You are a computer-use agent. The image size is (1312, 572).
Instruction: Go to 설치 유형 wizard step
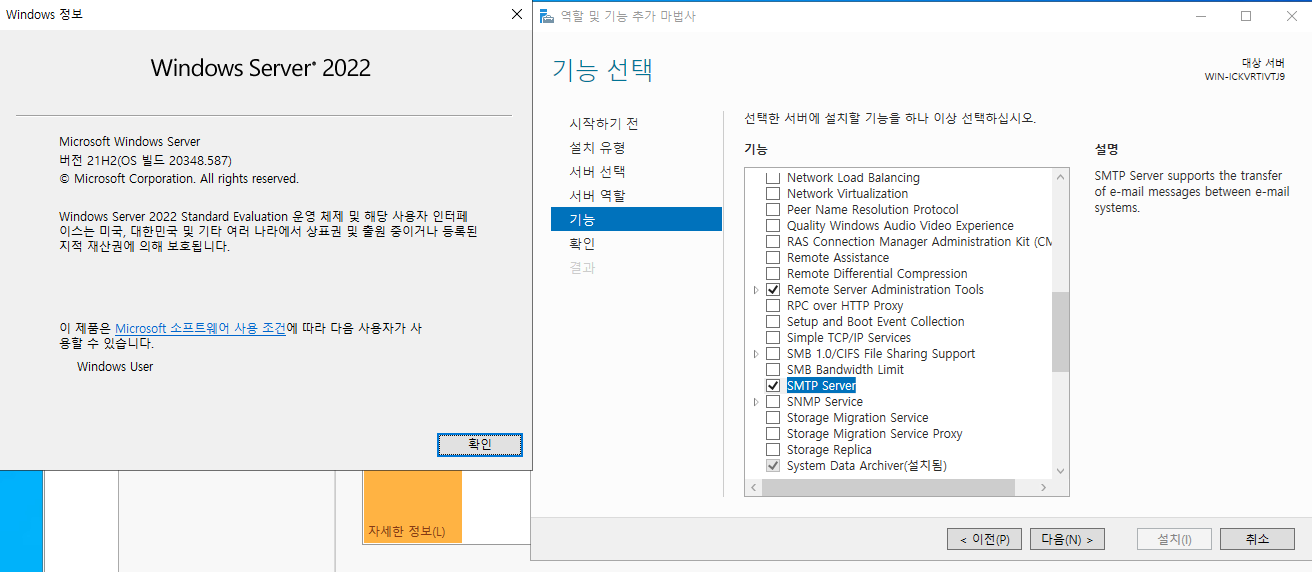pyautogui.click(x=597, y=148)
